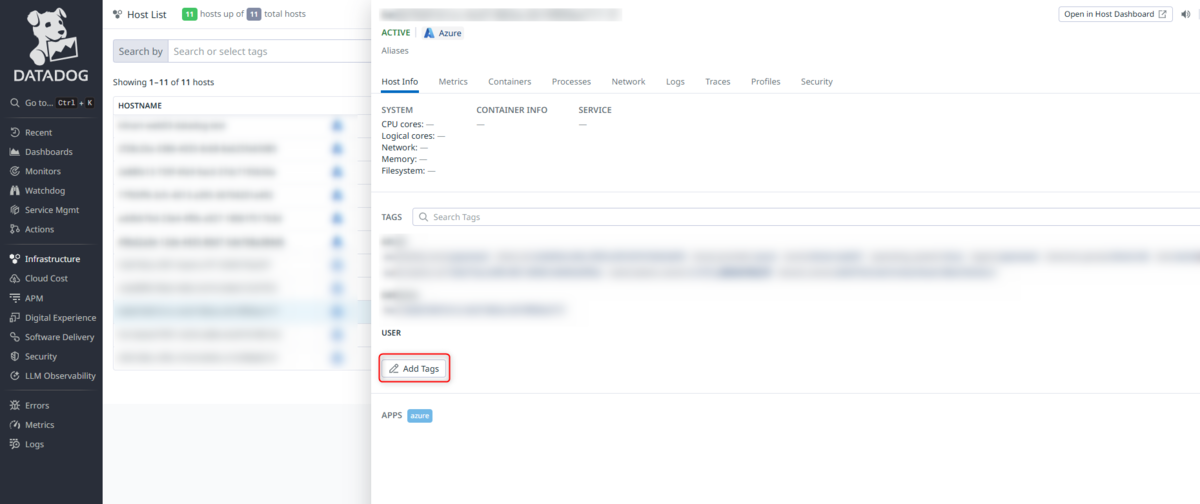Switch to the Processes tab
Image resolution: width=1200 pixels, height=504 pixels.
pyautogui.click(x=571, y=81)
